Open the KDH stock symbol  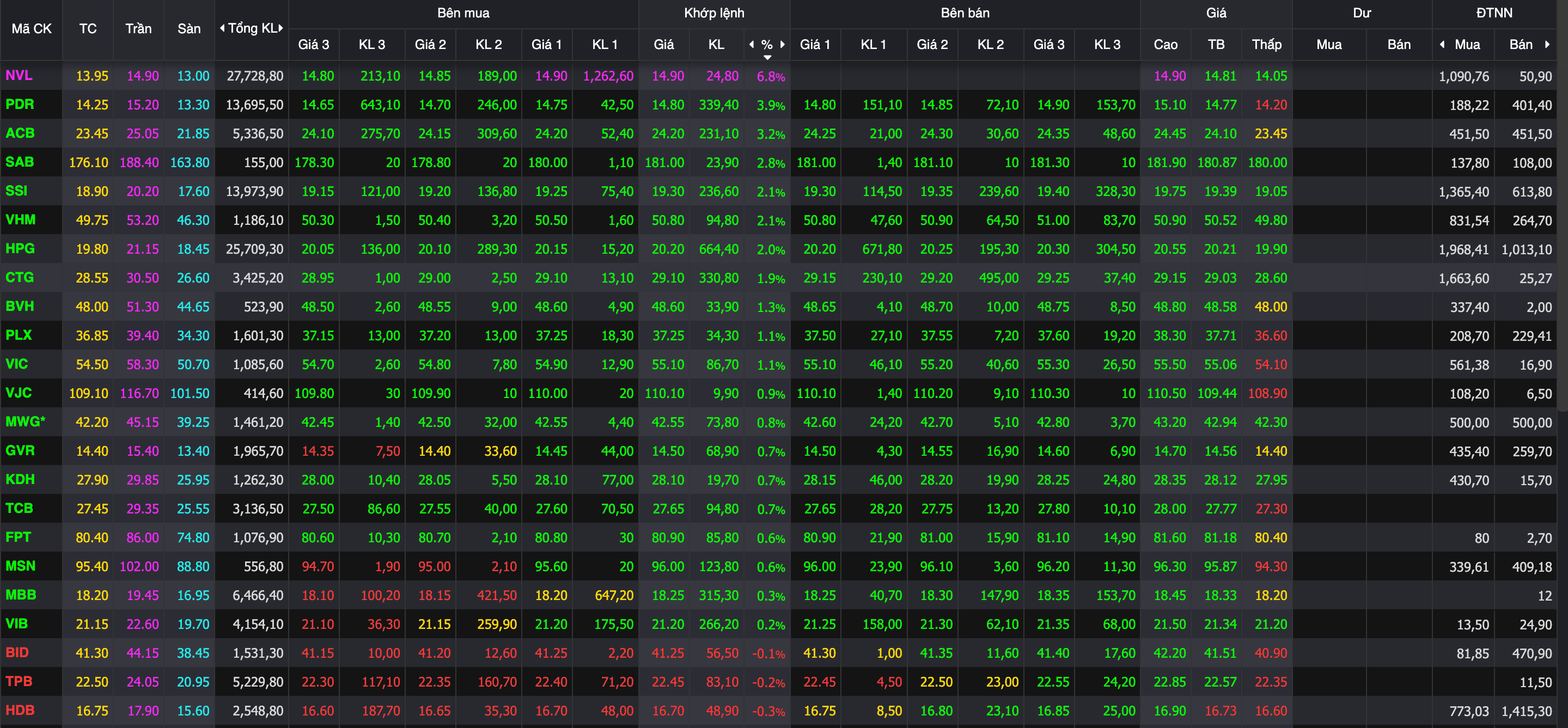[x=20, y=479]
